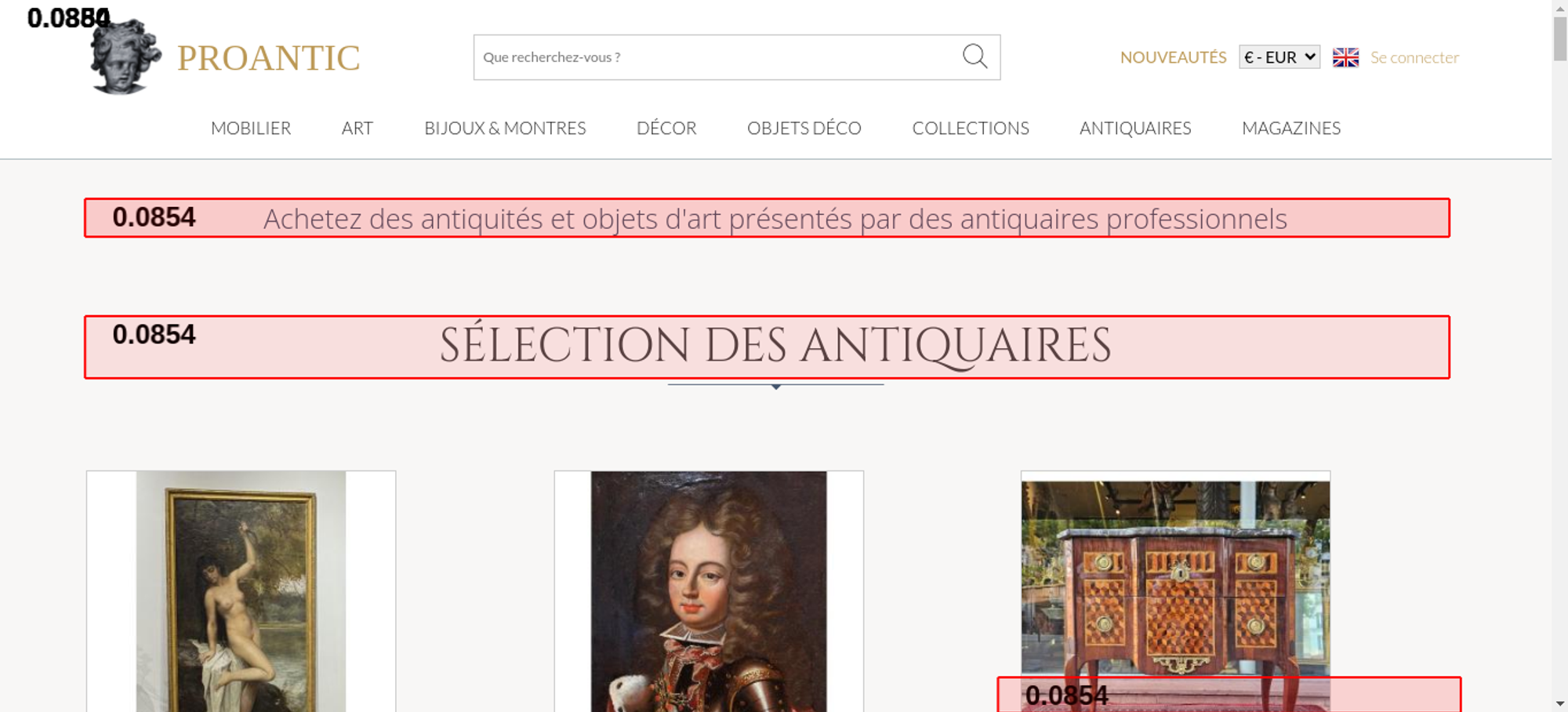Focus the 'Que recherchez-vous ?' search field
This screenshot has height=712, width=1568.
pyautogui.click(x=713, y=57)
